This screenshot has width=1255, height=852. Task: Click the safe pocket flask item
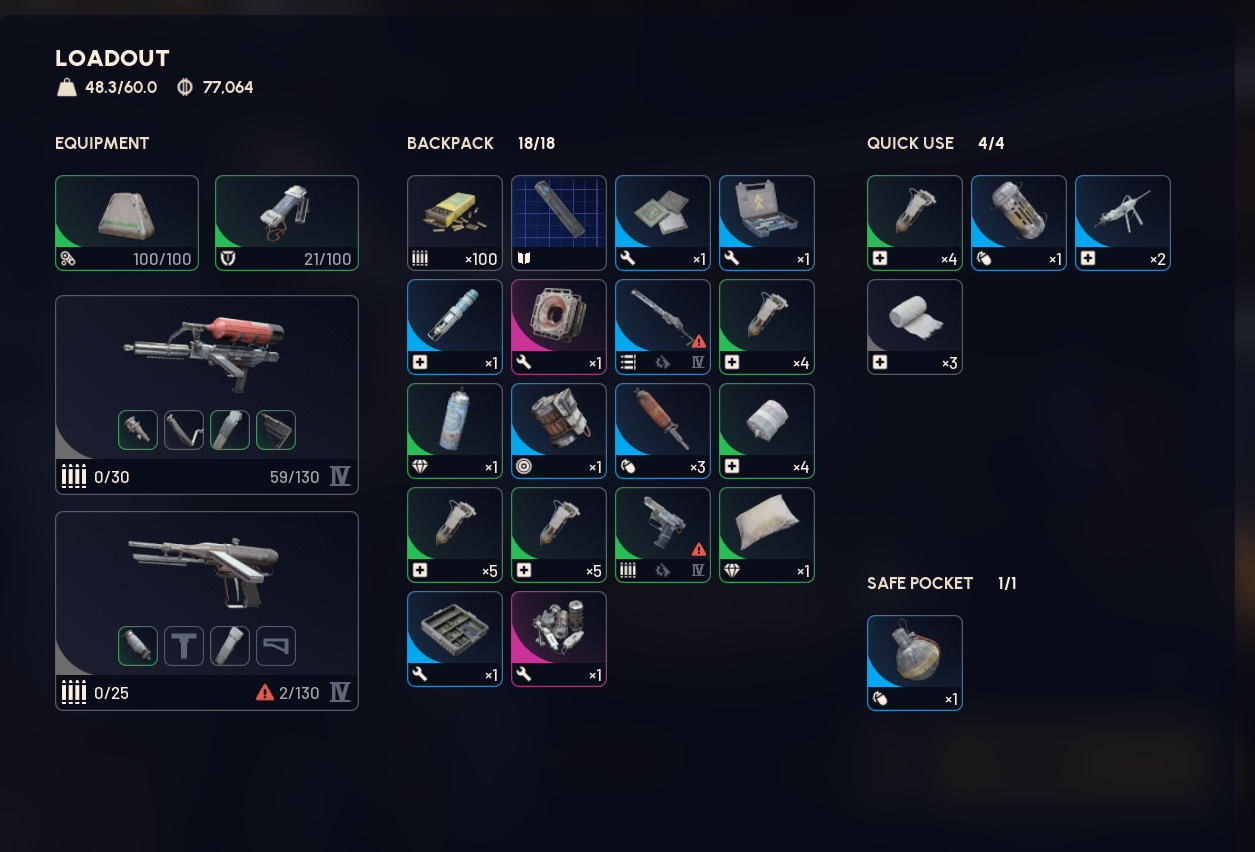(x=915, y=663)
